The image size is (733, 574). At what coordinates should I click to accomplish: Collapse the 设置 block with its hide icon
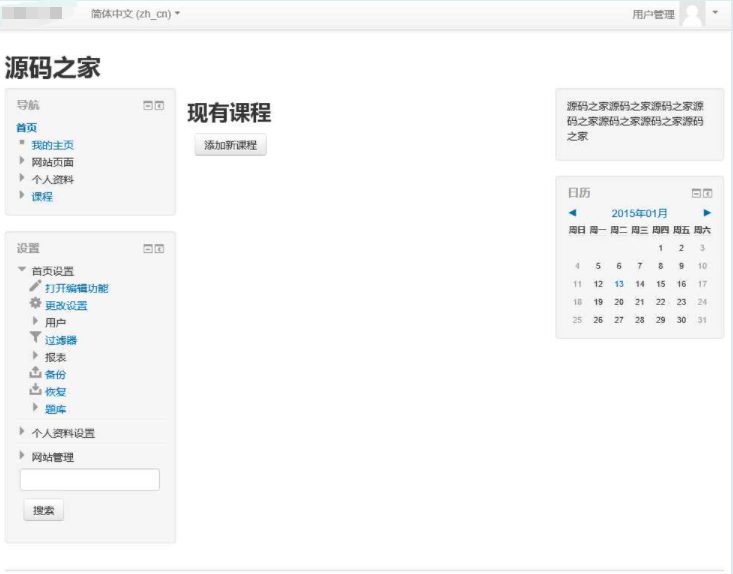click(148, 249)
